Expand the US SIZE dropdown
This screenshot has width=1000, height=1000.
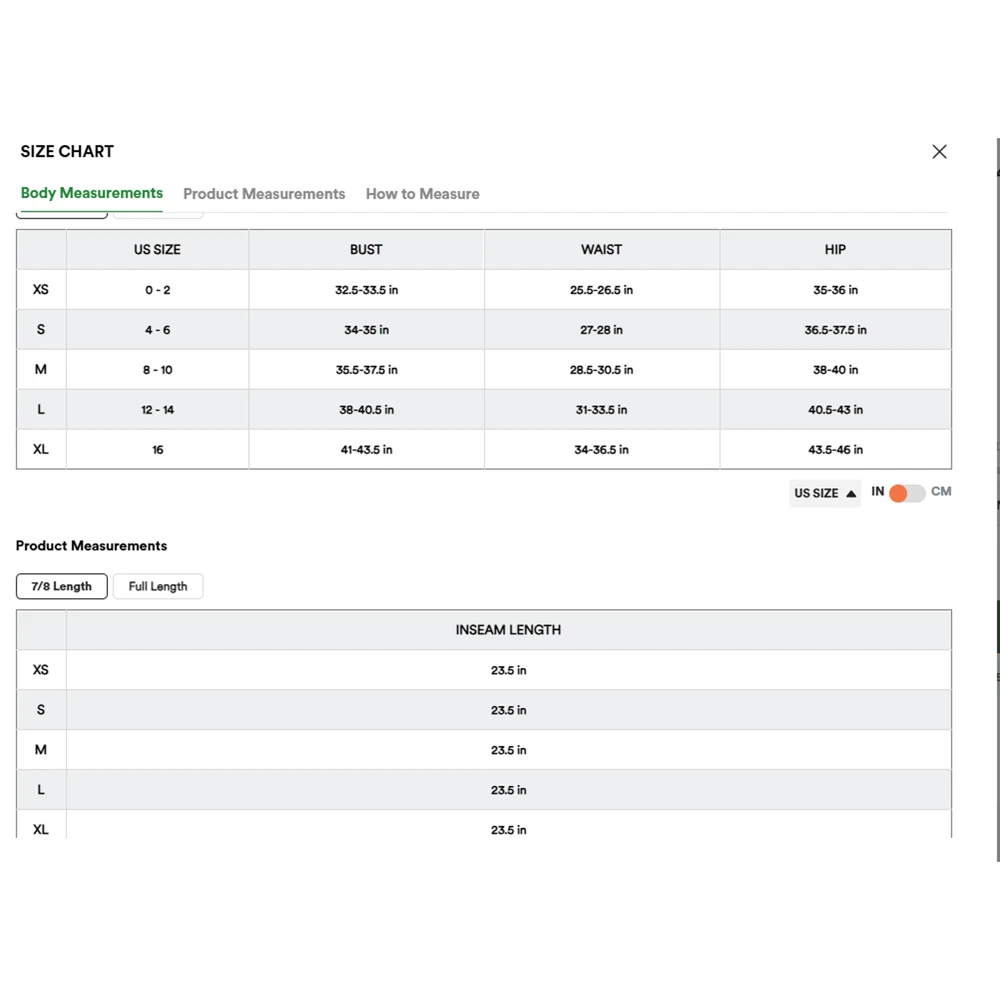(825, 493)
